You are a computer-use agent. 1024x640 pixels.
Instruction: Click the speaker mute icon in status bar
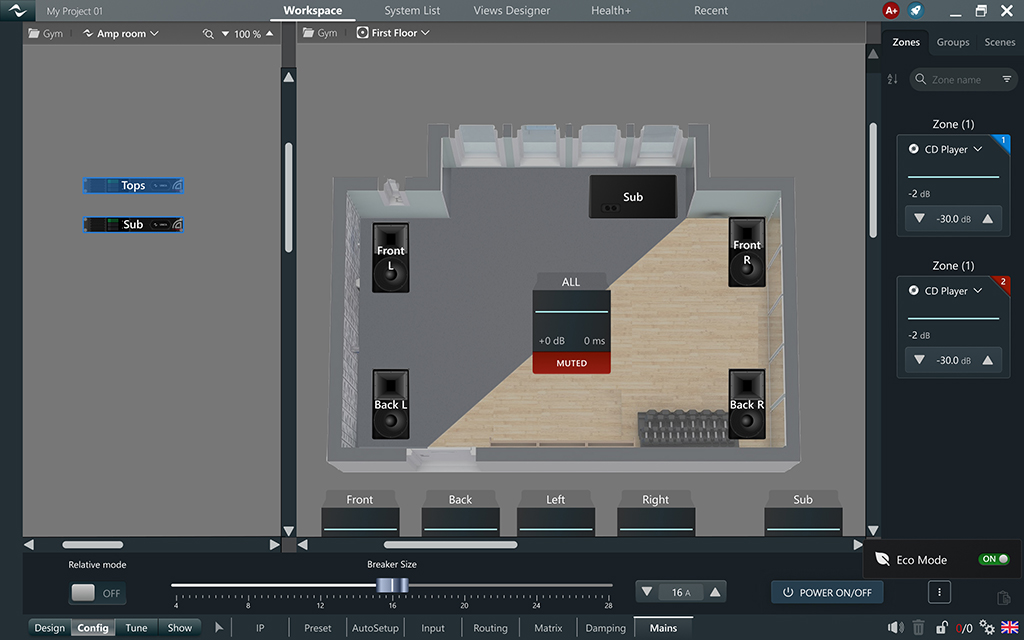(895, 628)
